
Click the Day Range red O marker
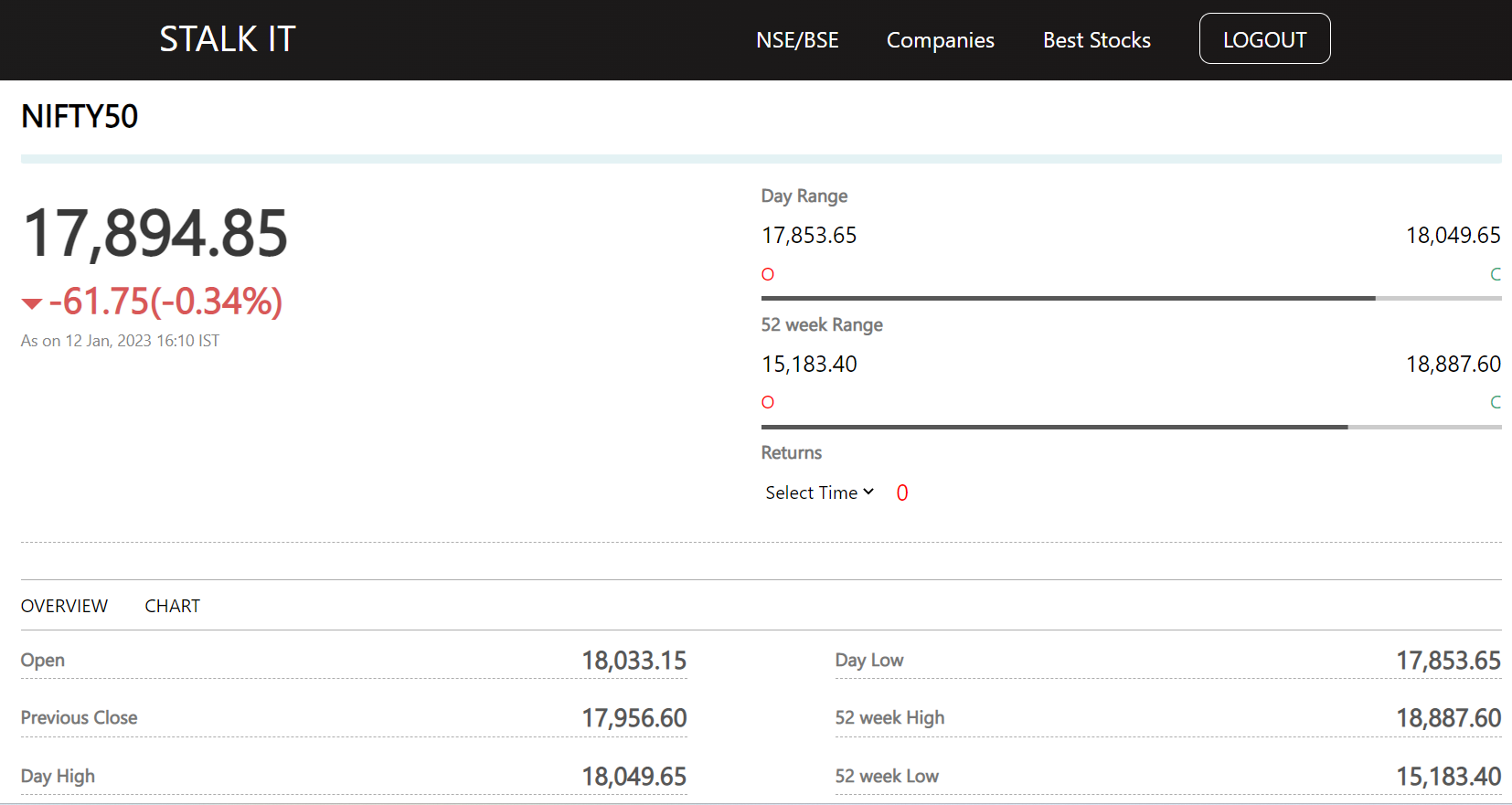tap(768, 274)
